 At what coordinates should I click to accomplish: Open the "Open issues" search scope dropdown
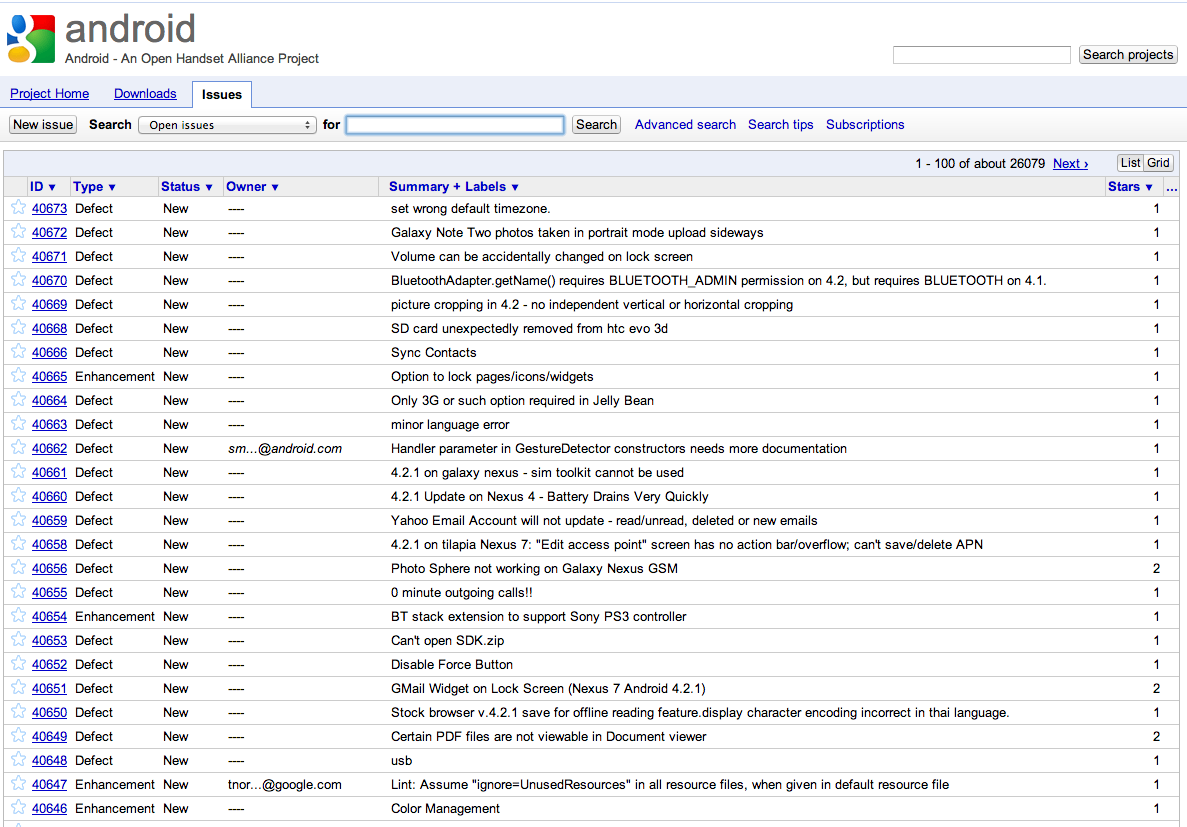point(227,124)
